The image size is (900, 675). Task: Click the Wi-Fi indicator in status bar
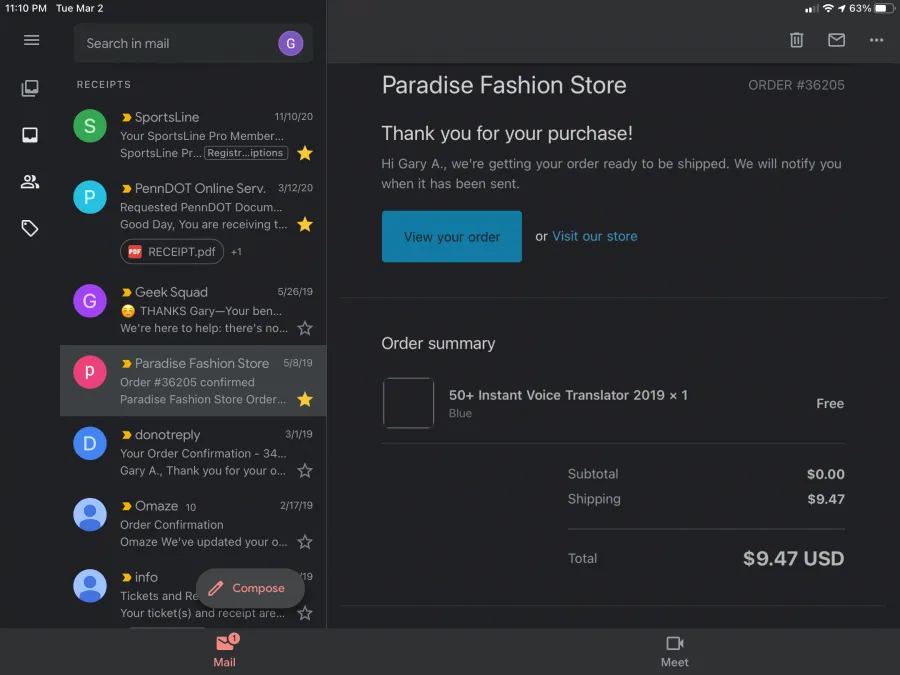[x=828, y=9]
